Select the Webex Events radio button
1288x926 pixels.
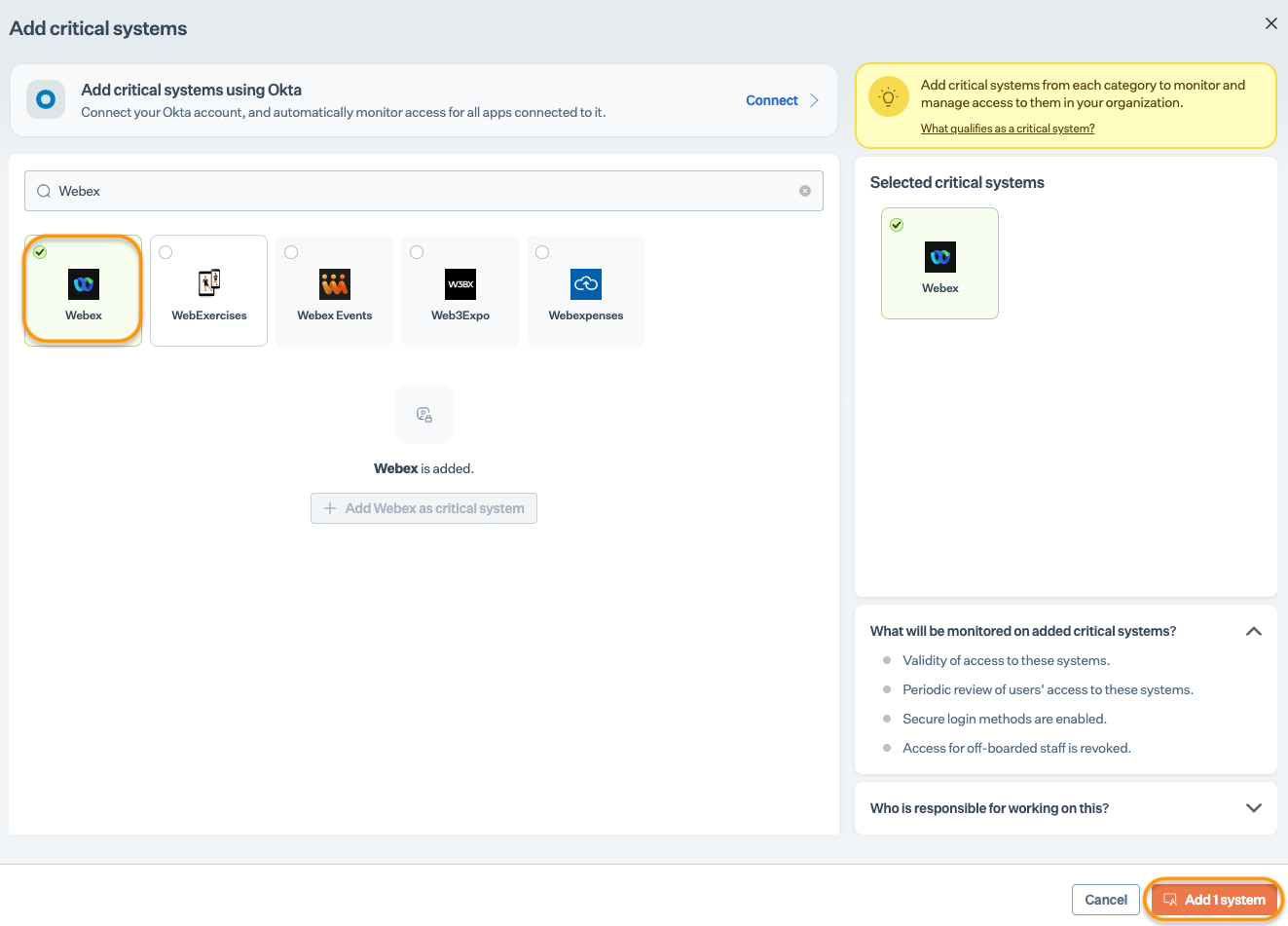291,252
